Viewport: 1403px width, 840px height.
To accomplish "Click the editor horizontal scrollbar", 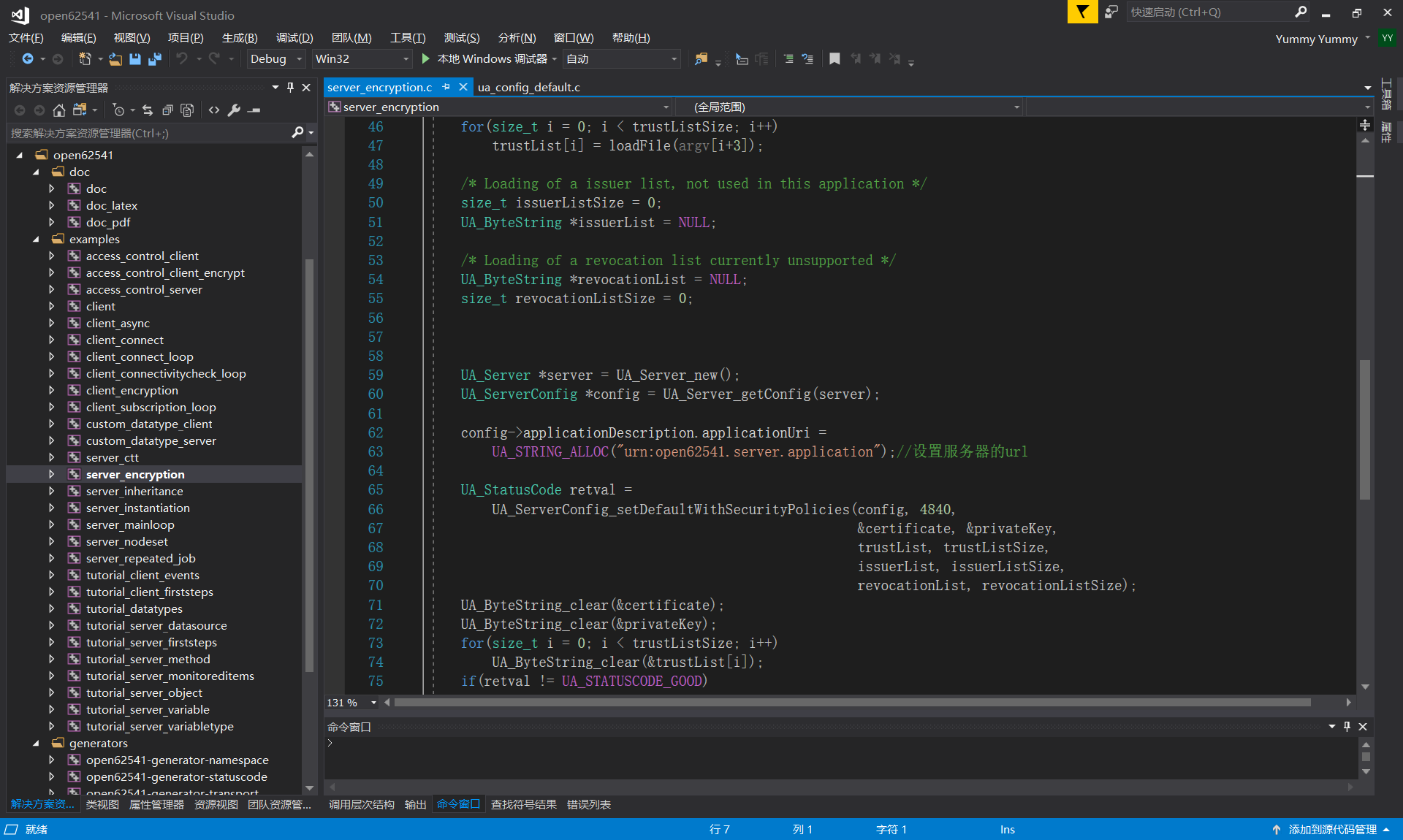I will click(x=851, y=703).
